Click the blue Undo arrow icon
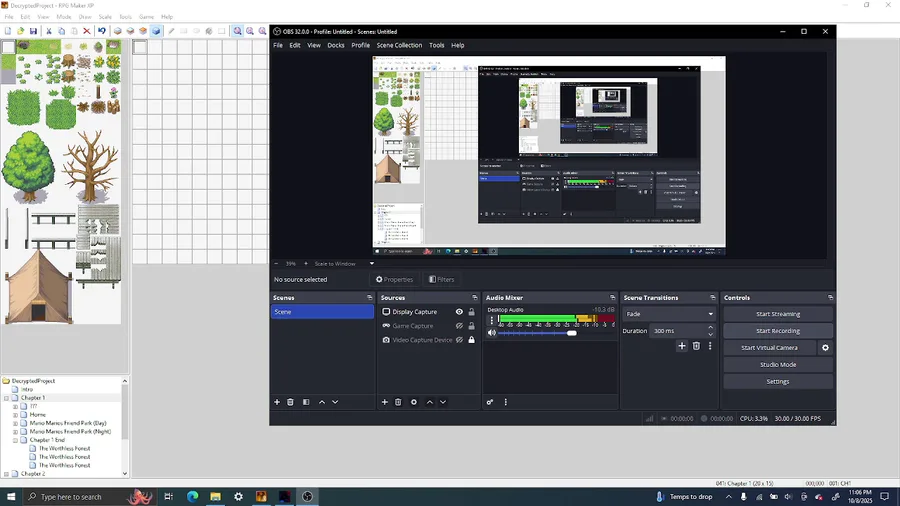This screenshot has width=900, height=506. (x=102, y=31)
